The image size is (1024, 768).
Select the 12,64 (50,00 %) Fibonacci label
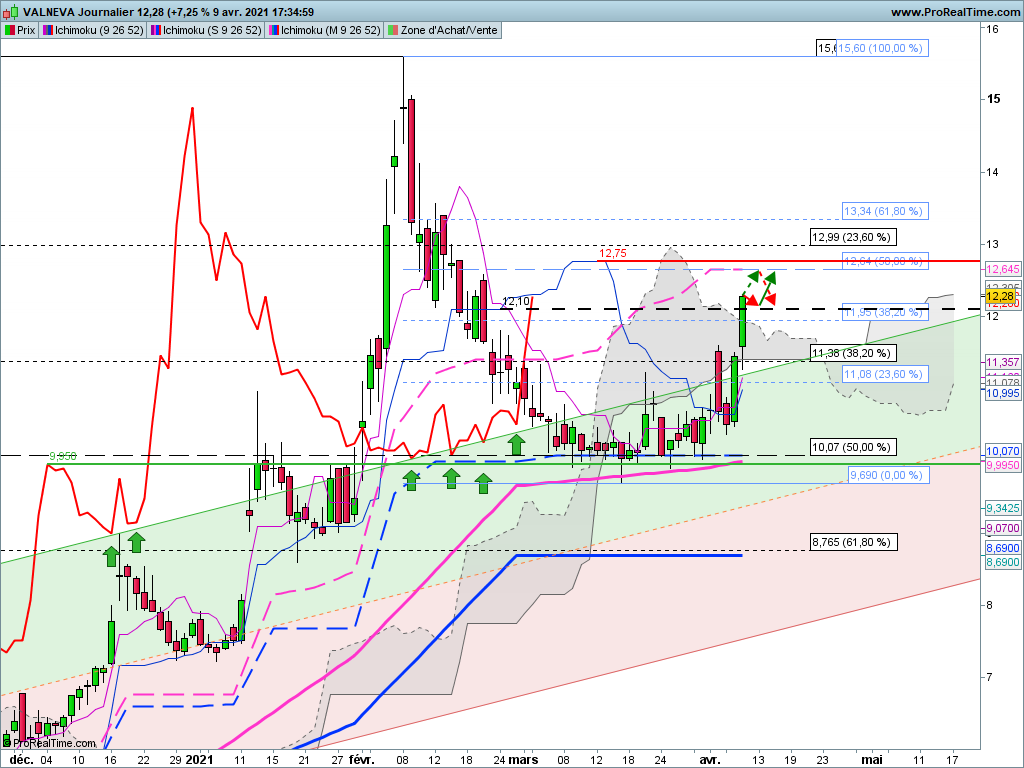pos(884,261)
